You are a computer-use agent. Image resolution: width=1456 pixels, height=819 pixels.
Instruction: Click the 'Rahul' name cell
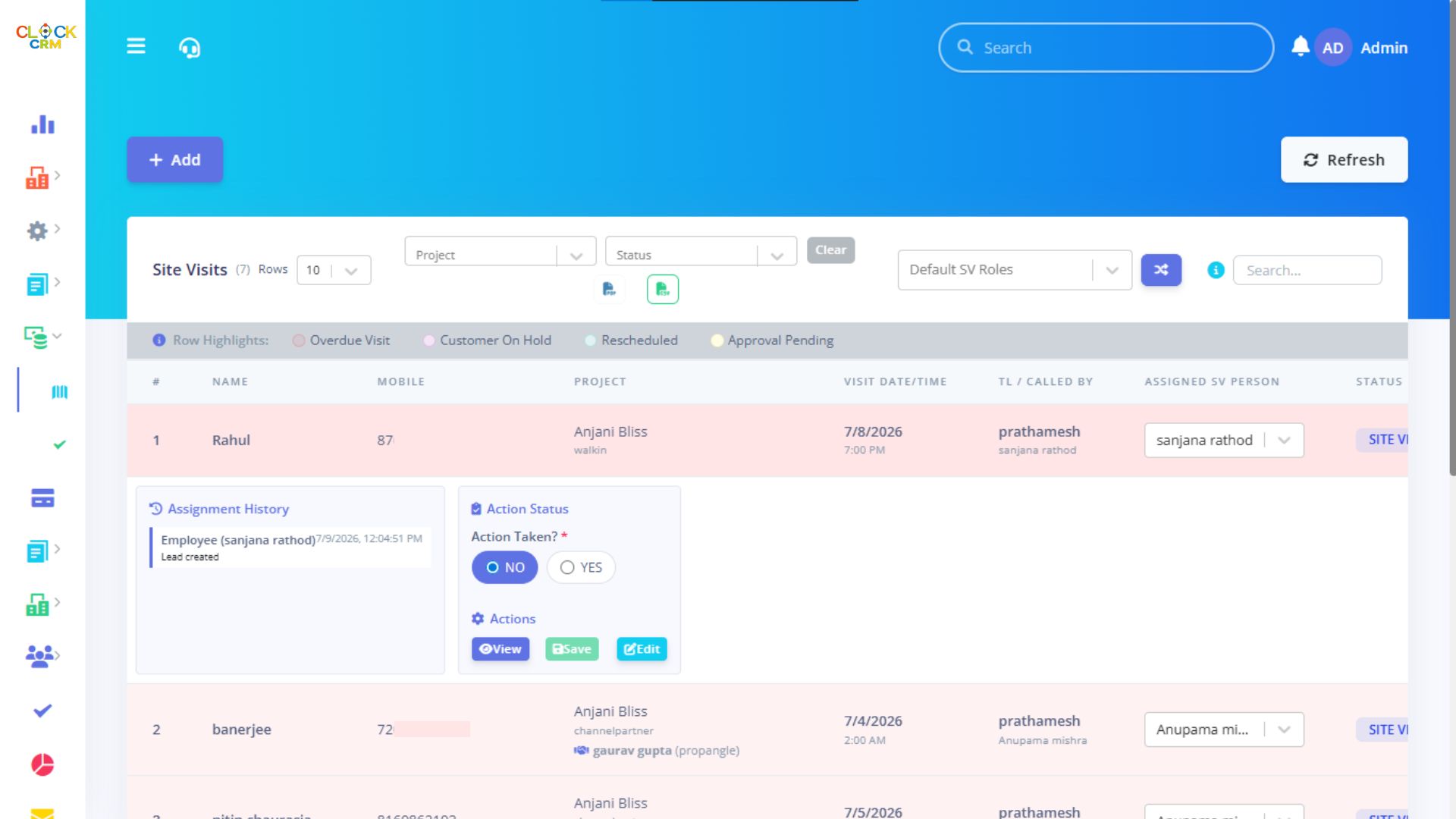tap(231, 440)
